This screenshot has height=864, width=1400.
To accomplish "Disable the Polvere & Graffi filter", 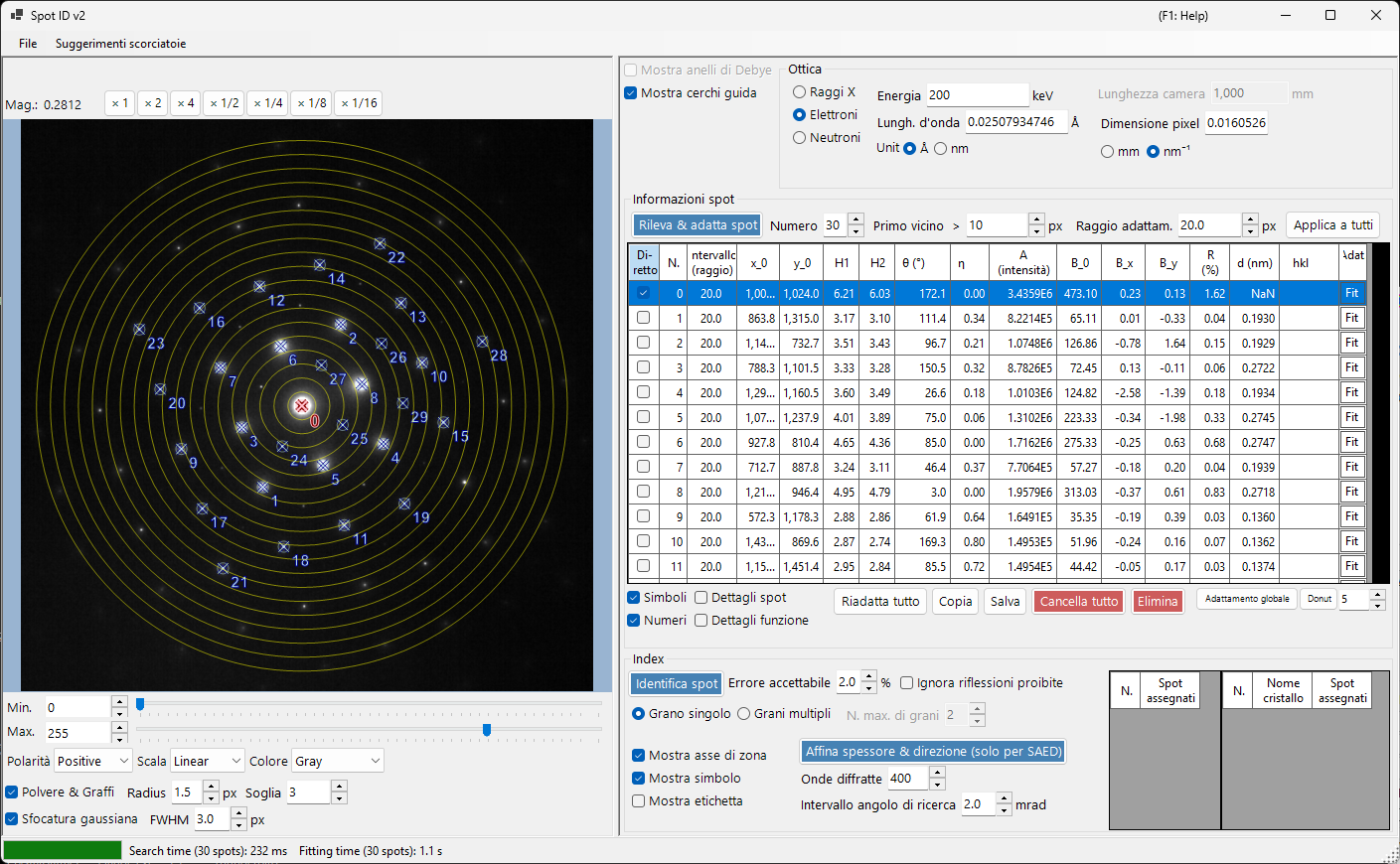I will point(12,792).
